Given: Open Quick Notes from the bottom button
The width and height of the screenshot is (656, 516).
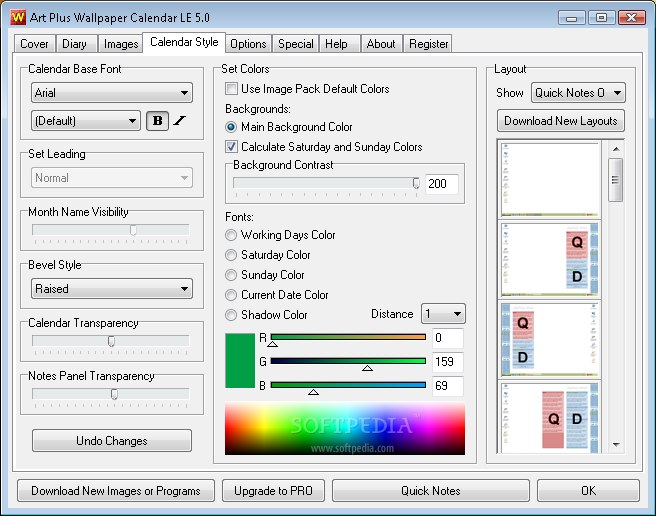Looking at the screenshot, I should pyautogui.click(x=431, y=490).
